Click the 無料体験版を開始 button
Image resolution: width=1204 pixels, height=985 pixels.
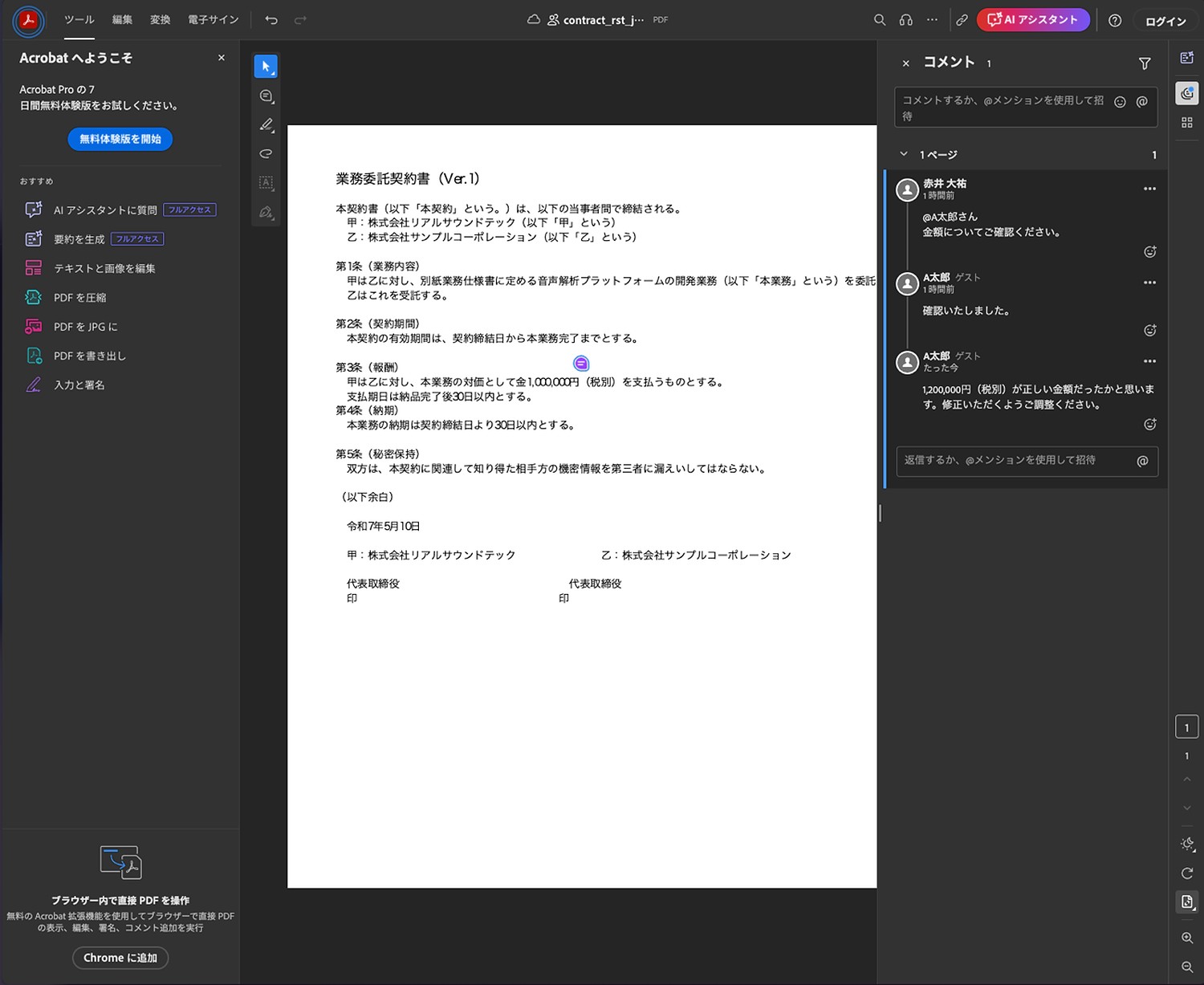click(120, 139)
